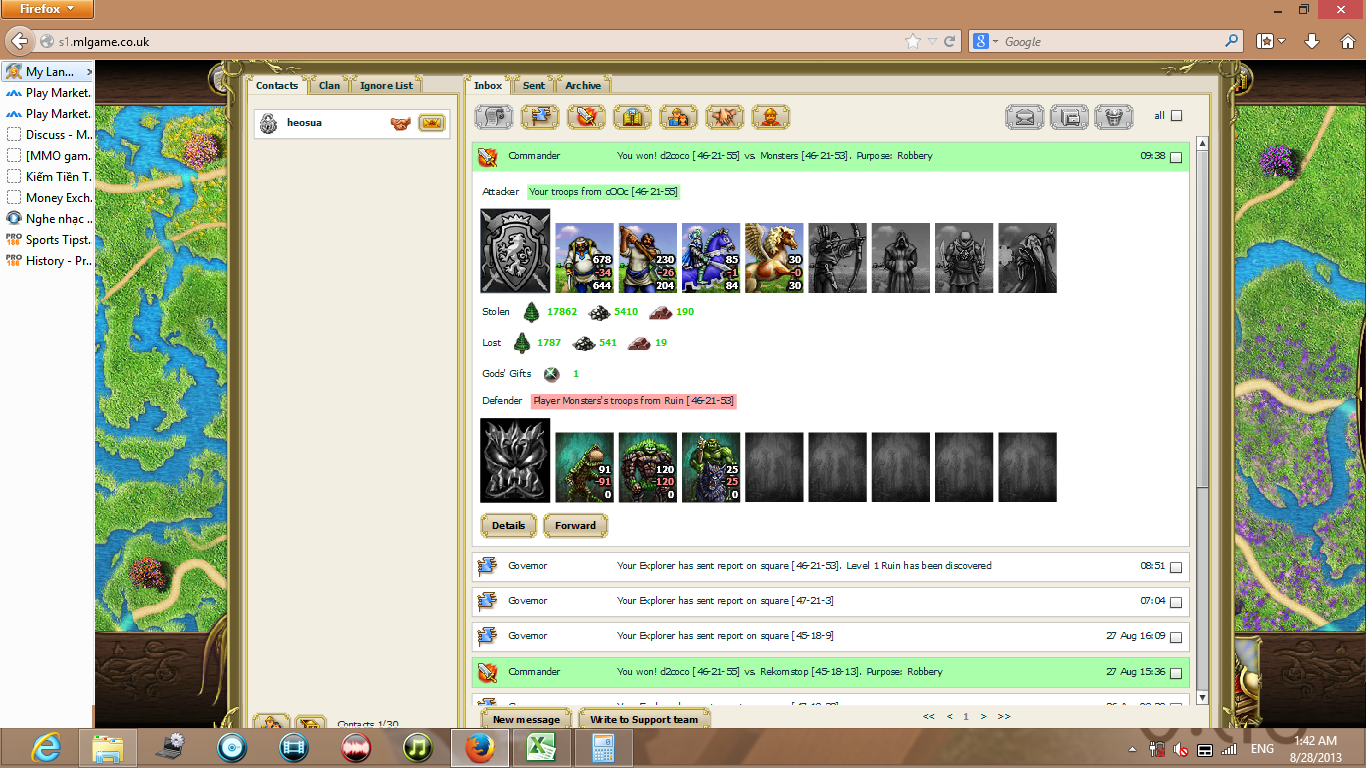Click the muted volume tray icon
This screenshot has width=1366, height=768.
coord(1181,749)
